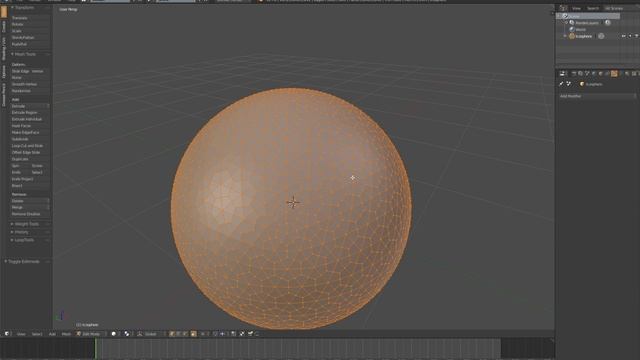This screenshot has width=640, height=360.
Task: Toggle Icosphere selectability arrow in outliner
Action: pyautogui.click(x=630, y=36)
